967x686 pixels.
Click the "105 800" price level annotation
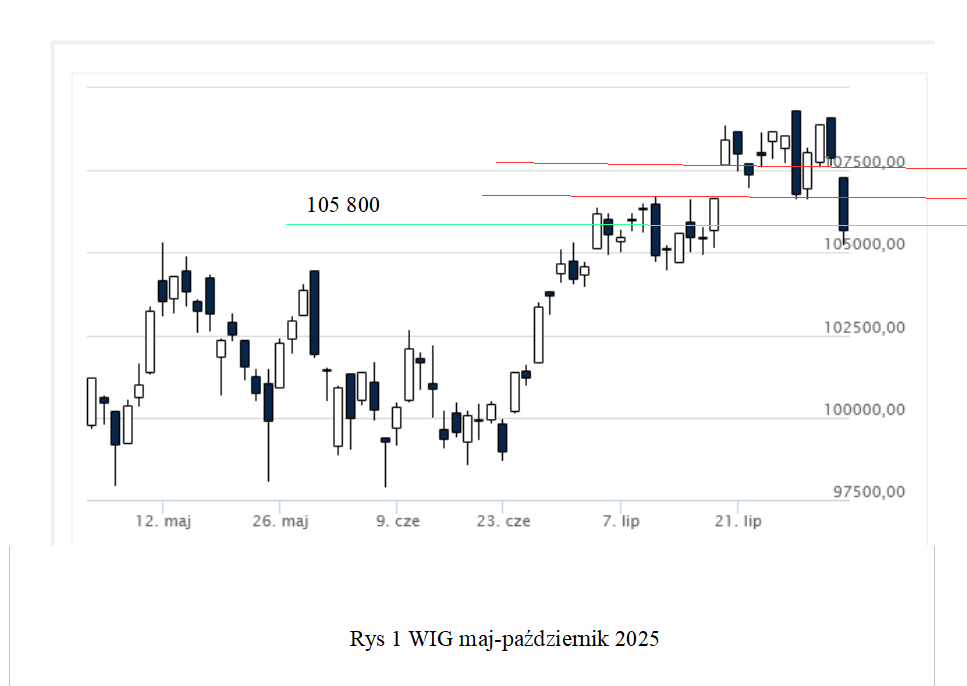click(343, 205)
